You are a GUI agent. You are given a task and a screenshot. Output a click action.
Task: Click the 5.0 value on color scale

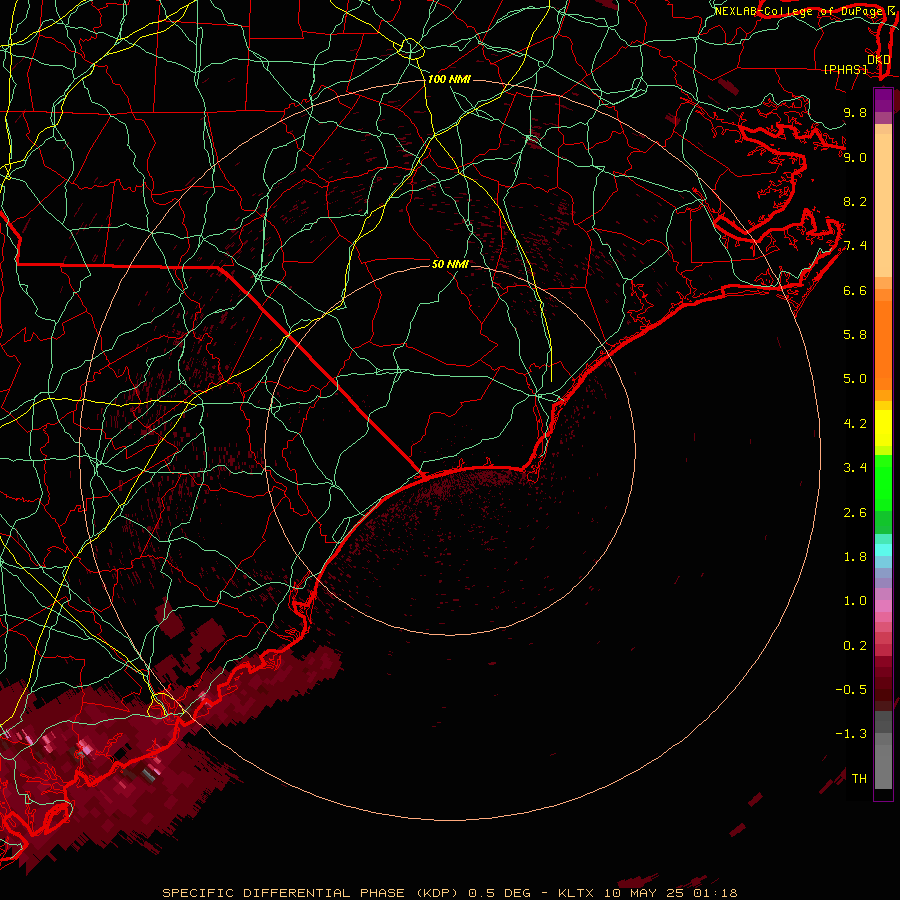click(855, 379)
